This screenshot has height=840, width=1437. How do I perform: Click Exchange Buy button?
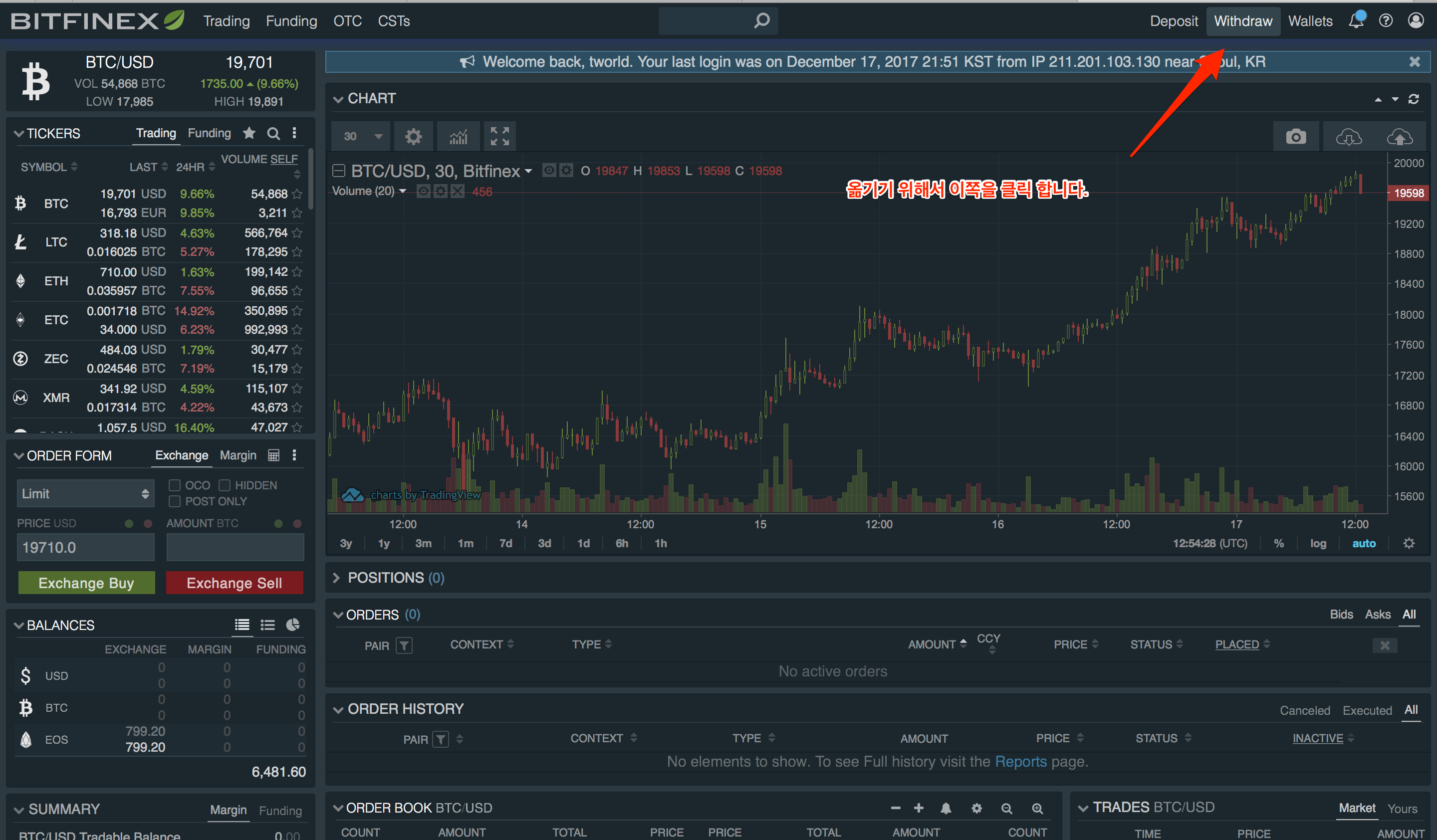[x=86, y=583]
